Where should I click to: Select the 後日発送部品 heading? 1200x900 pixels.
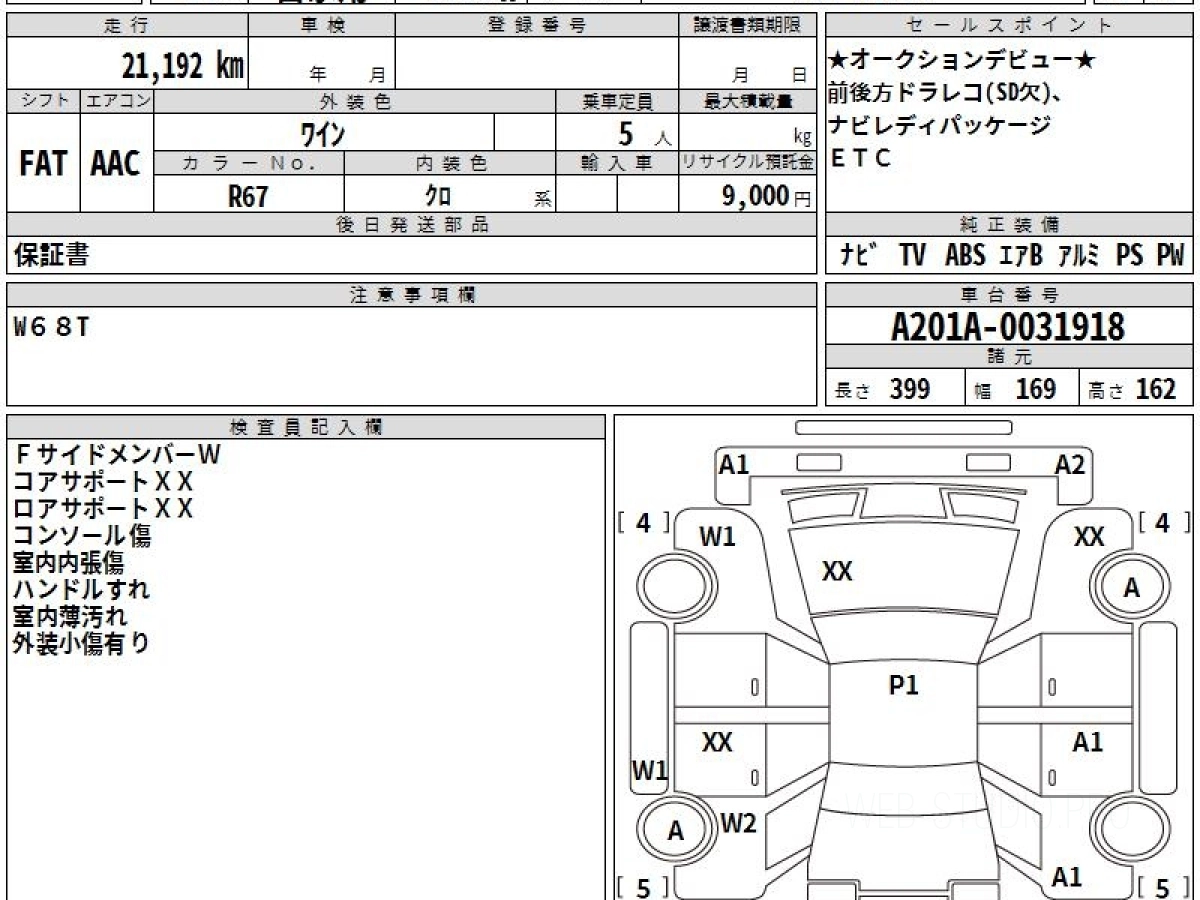point(412,225)
